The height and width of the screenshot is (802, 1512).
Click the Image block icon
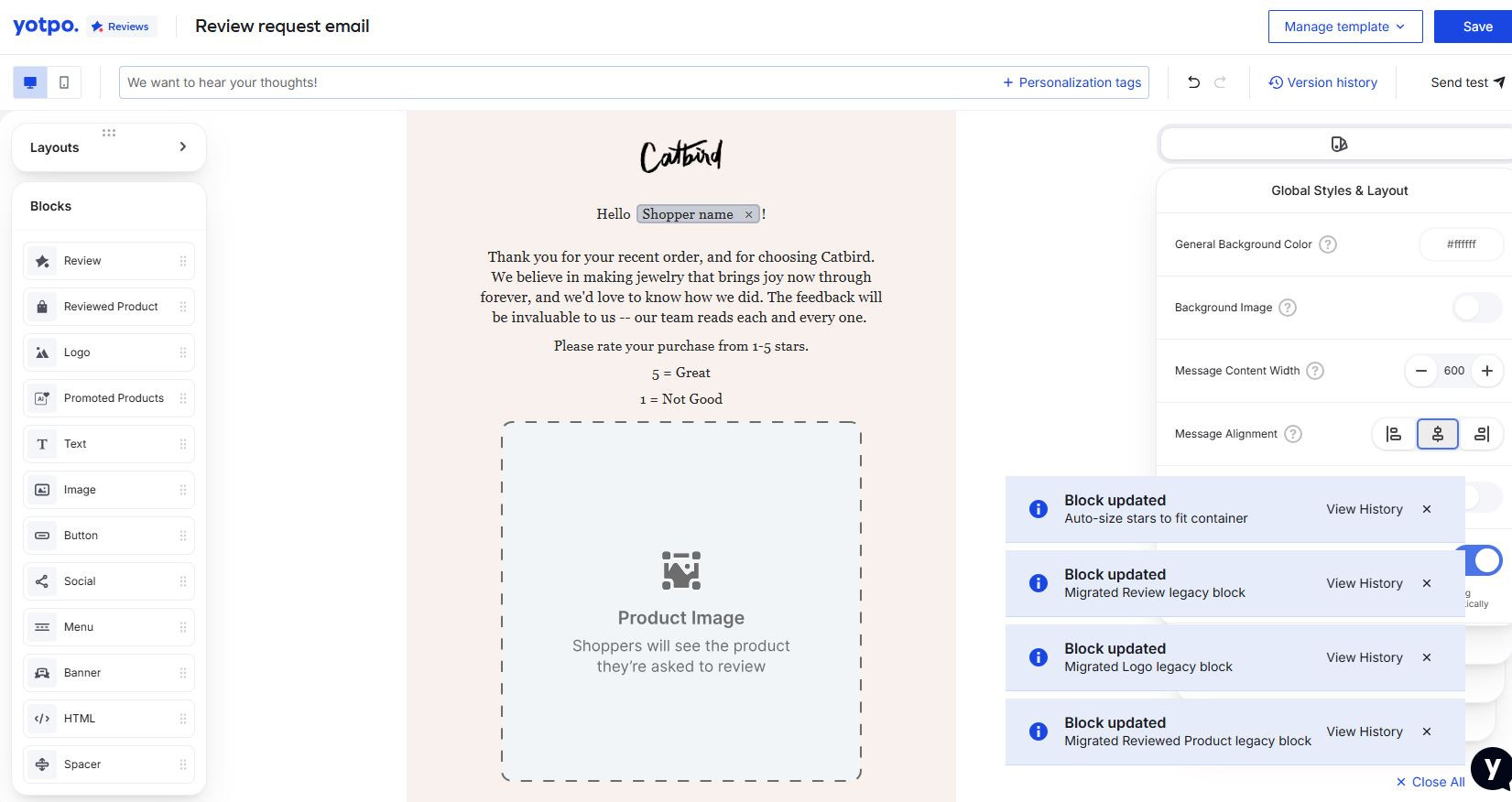(x=42, y=490)
